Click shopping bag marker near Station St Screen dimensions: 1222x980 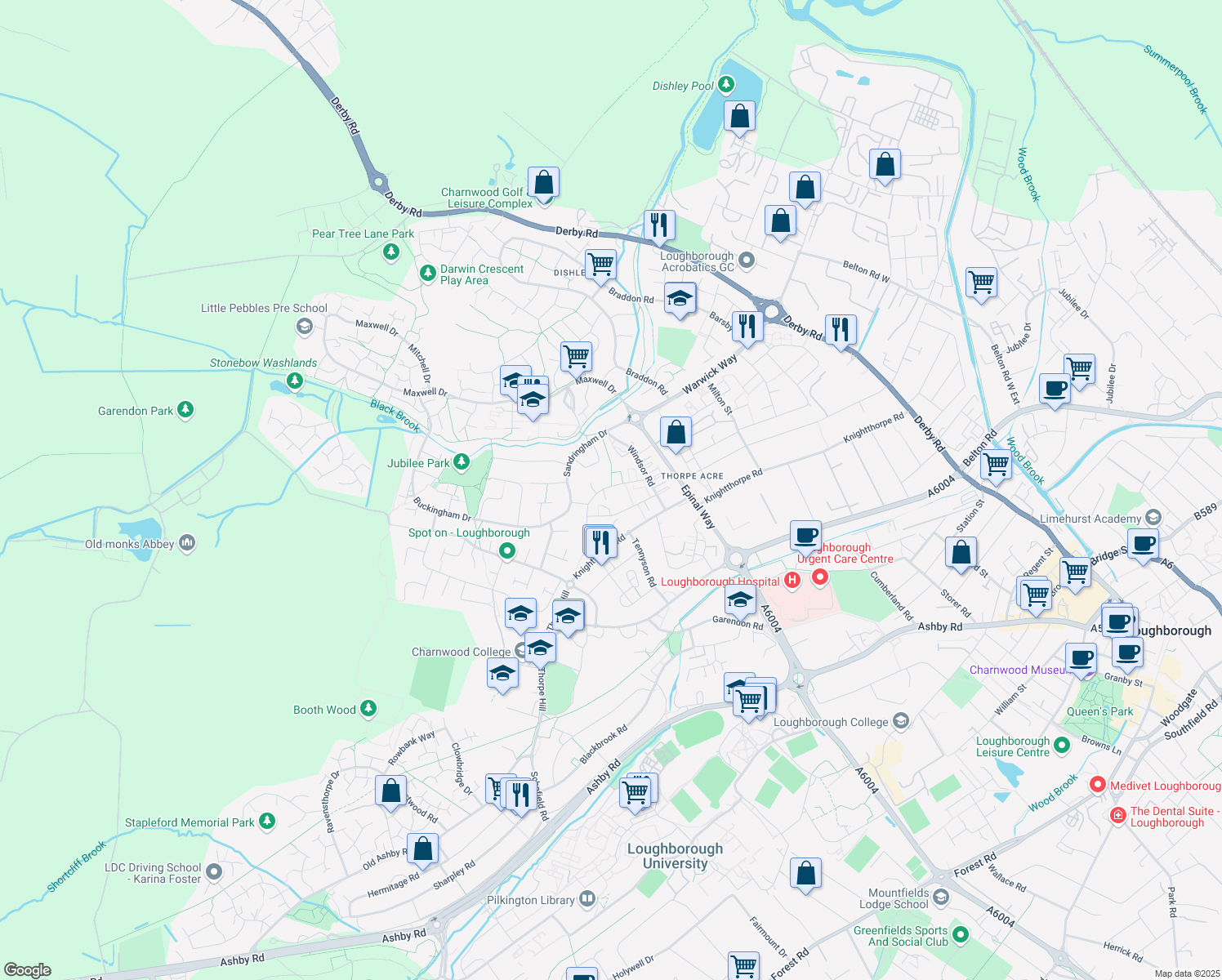click(961, 553)
